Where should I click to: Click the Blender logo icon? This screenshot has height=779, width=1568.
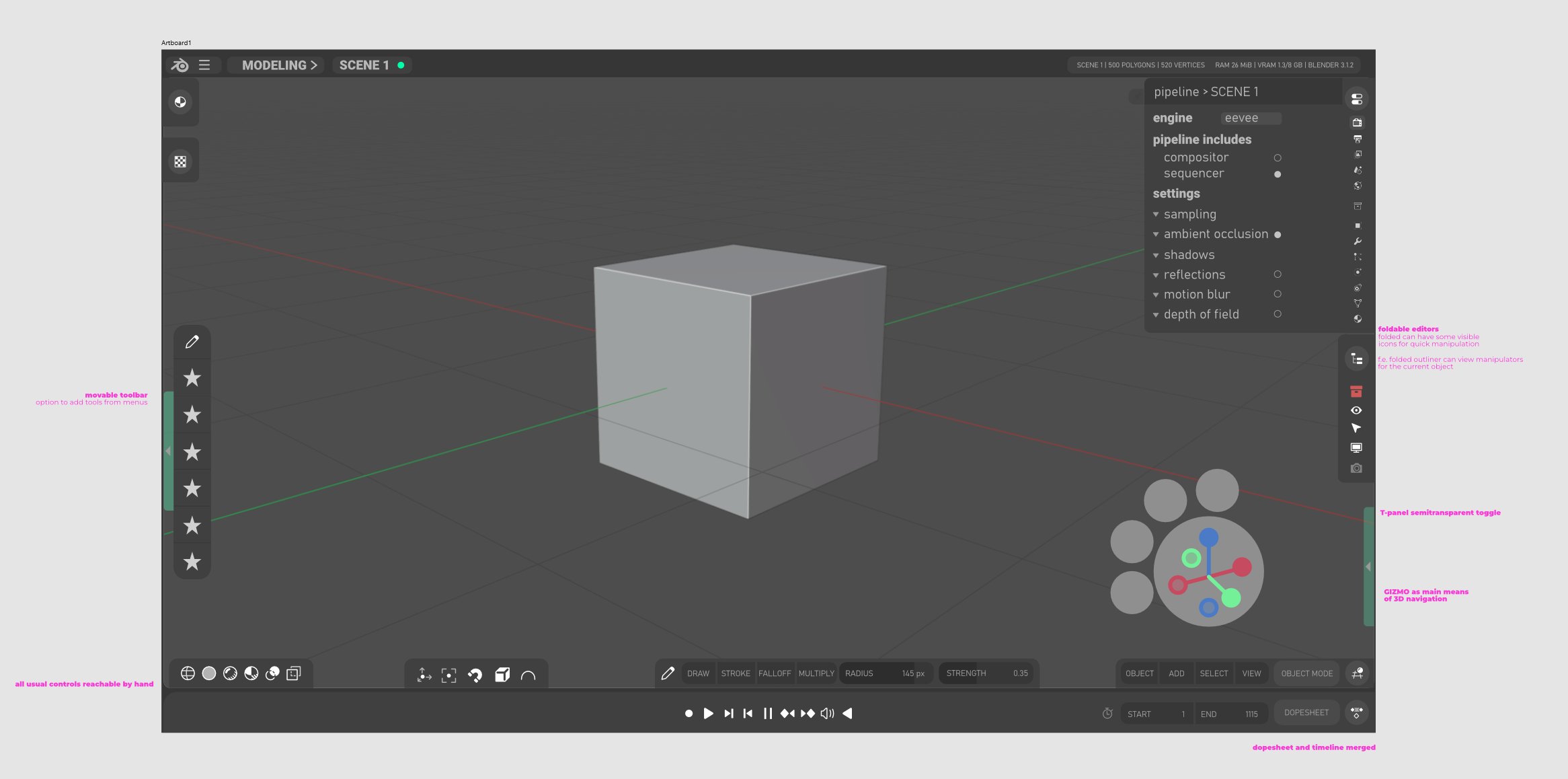click(180, 65)
